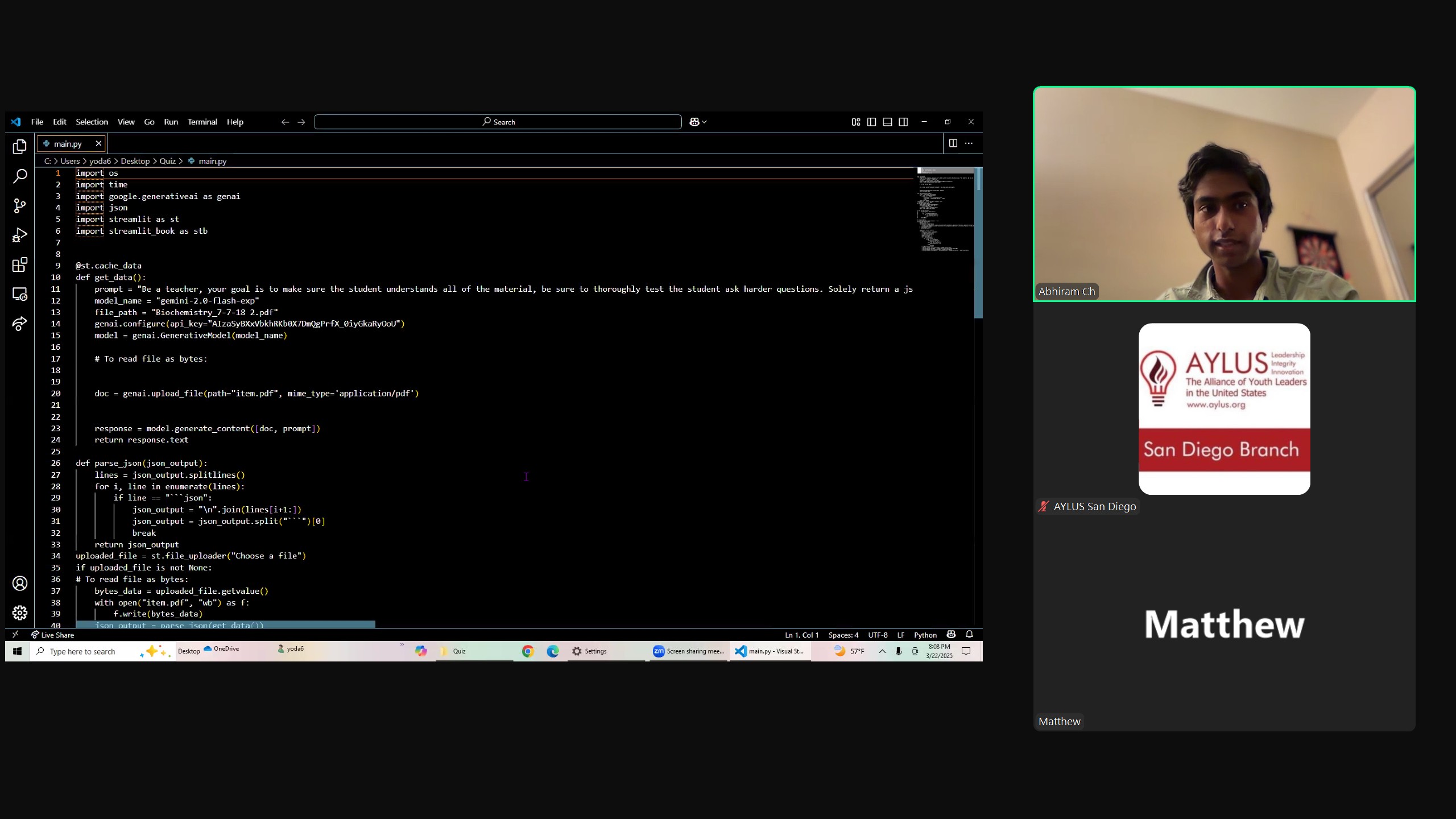Open the File menu
This screenshot has height=819, width=1456.
point(37,122)
